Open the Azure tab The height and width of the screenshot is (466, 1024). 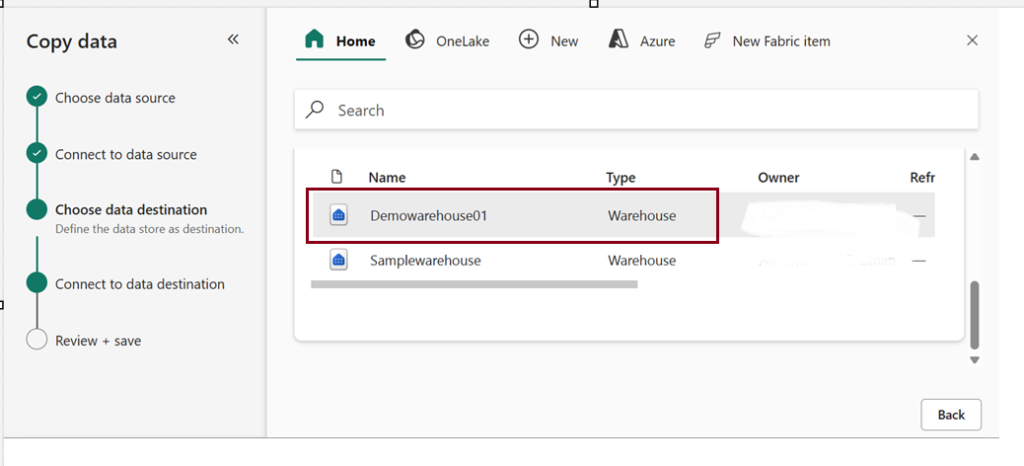(657, 41)
